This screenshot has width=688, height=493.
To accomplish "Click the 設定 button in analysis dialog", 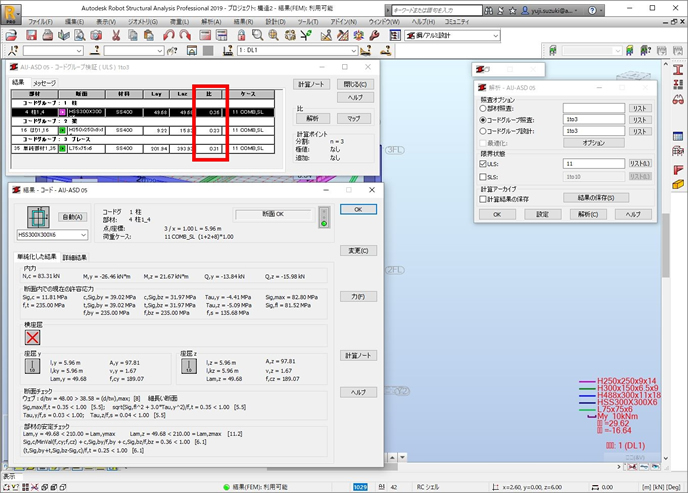I will 542,214.
